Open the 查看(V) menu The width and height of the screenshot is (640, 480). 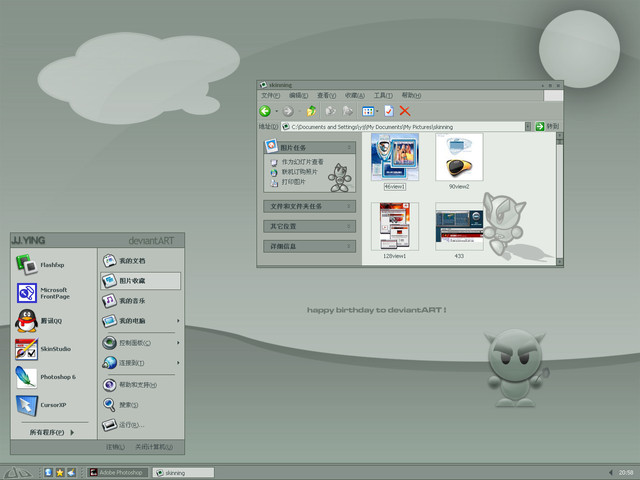tap(327, 96)
